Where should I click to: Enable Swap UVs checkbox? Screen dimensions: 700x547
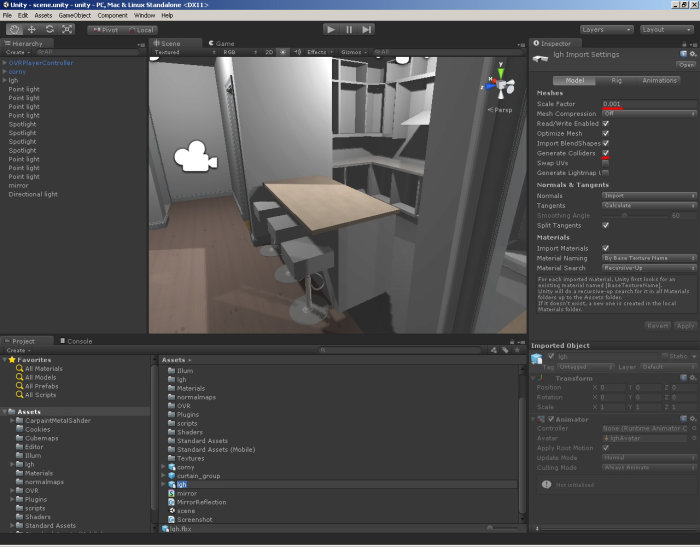605,163
